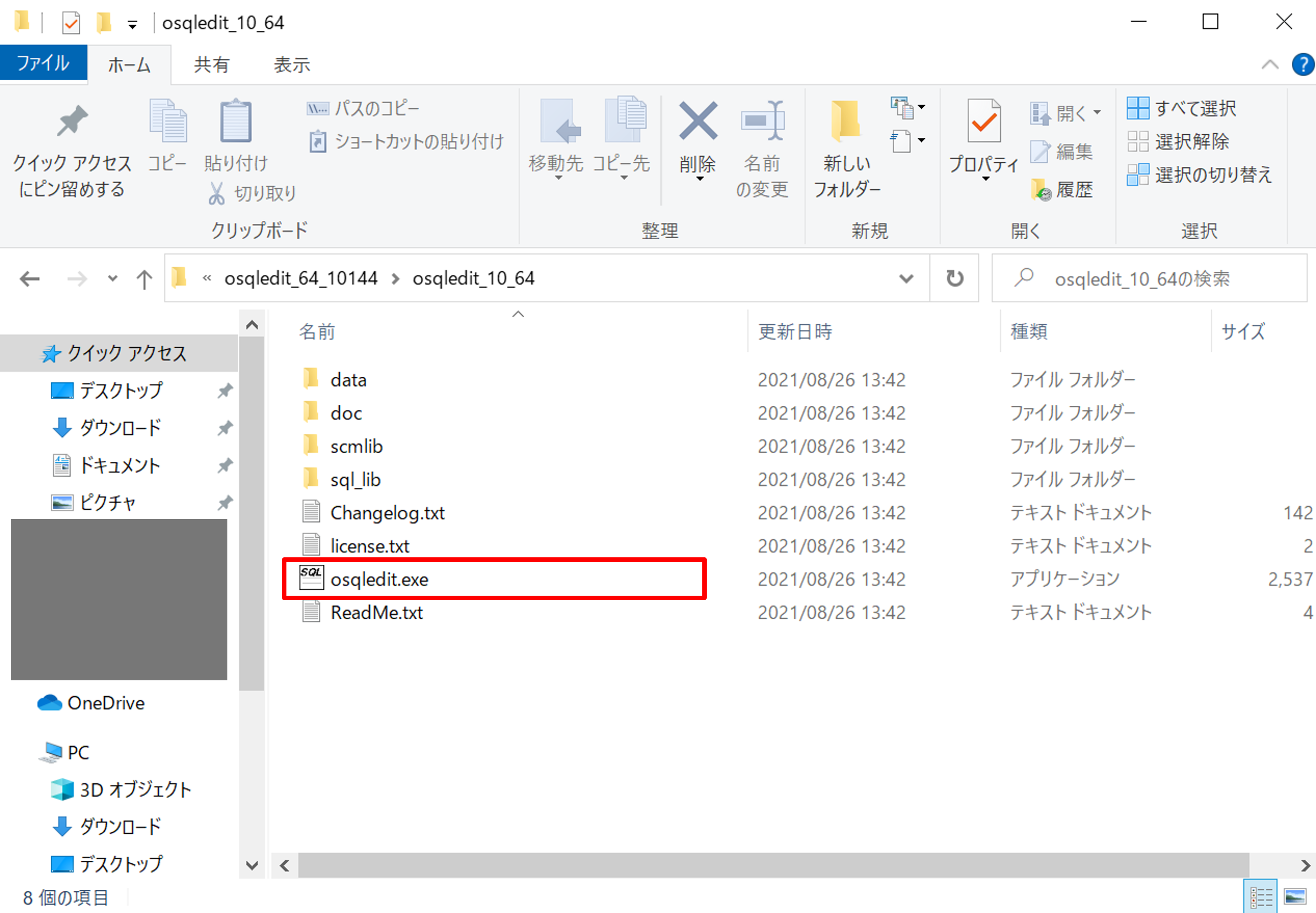Collapse the ribbon with the chevron

click(1269, 64)
